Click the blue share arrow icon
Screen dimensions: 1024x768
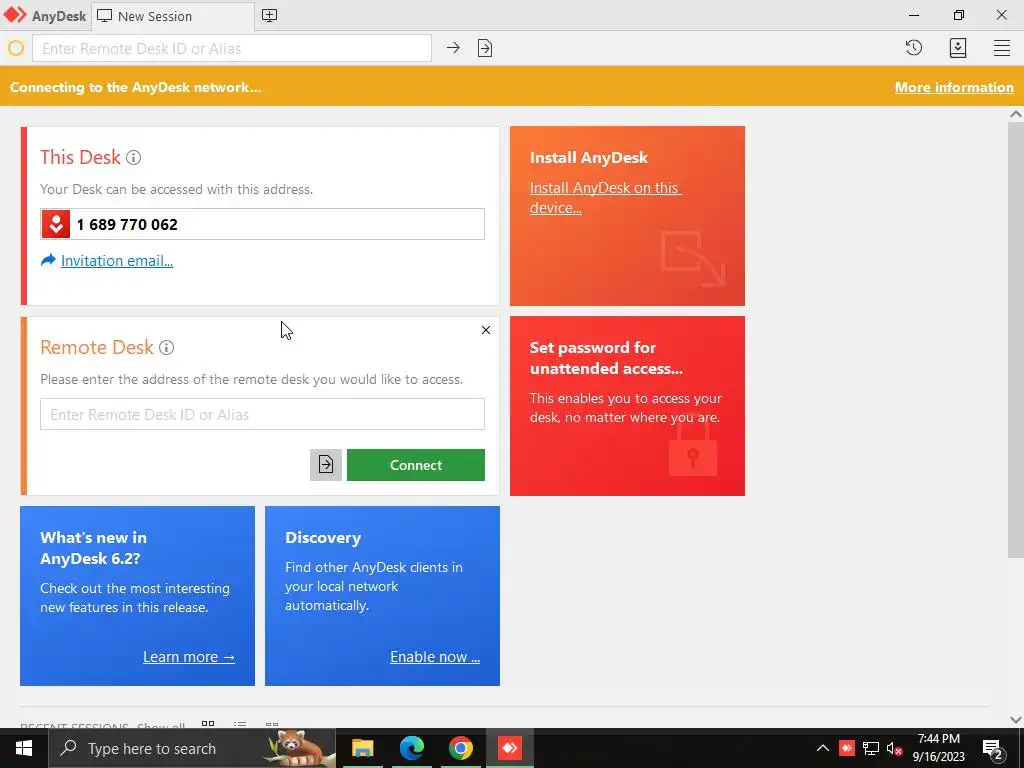[48, 261]
